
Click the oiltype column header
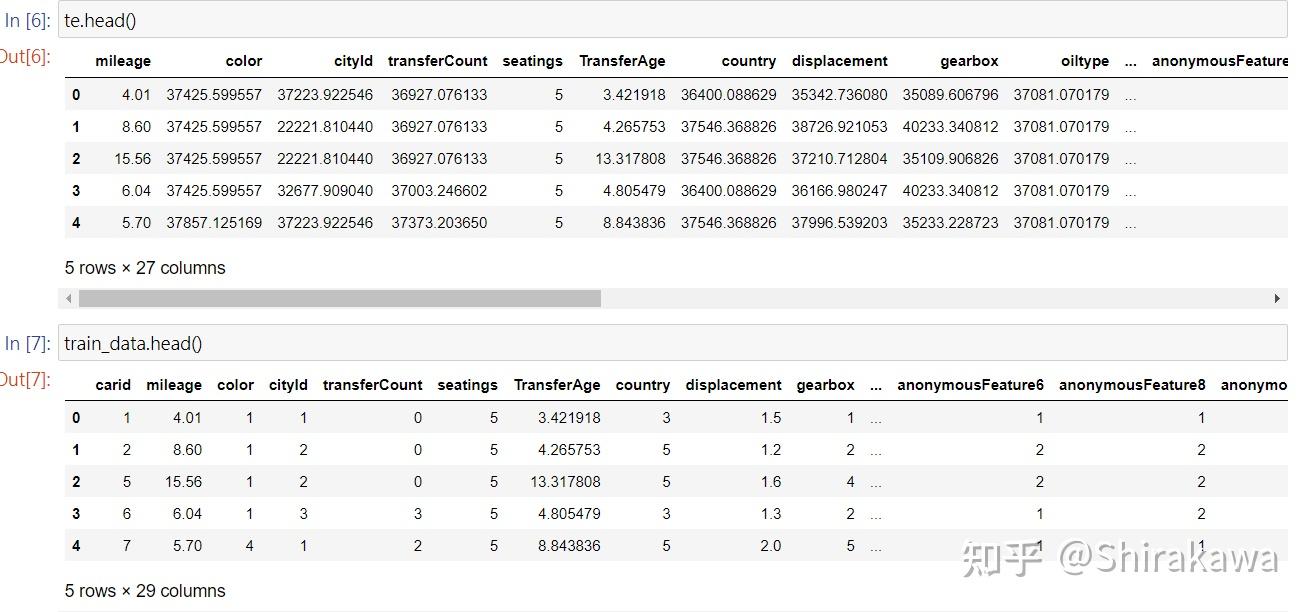(1085, 61)
